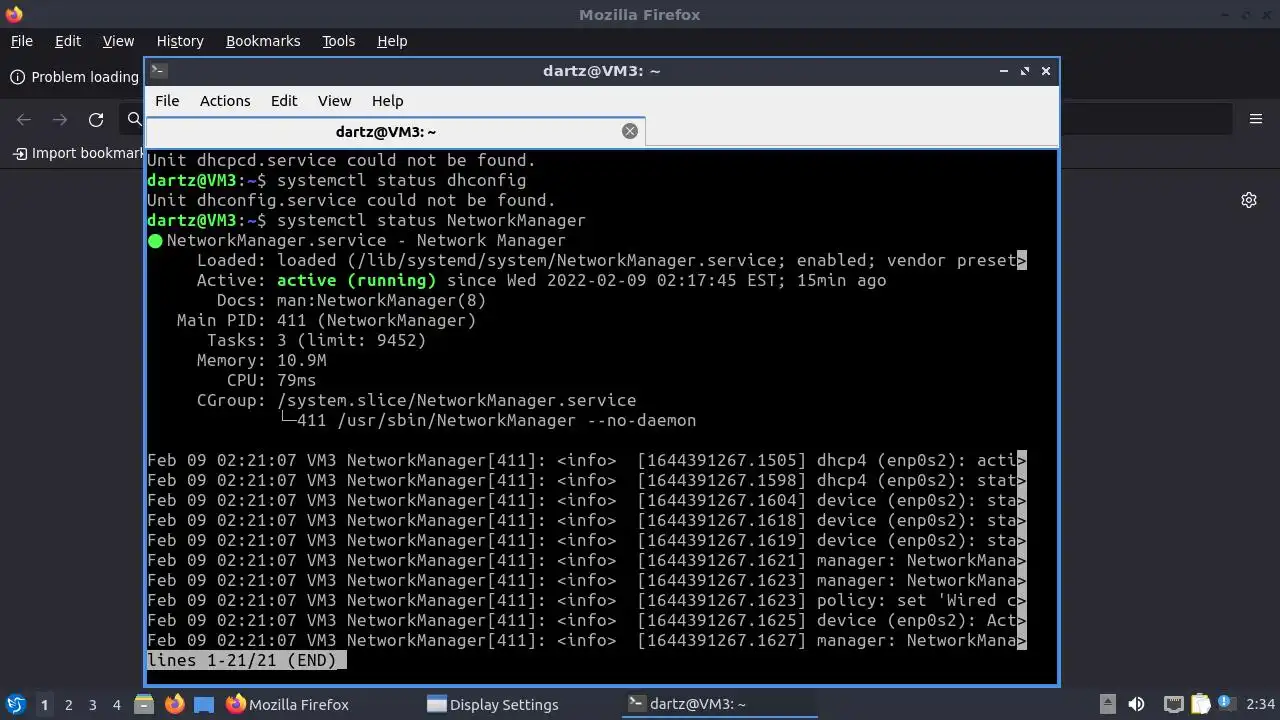
Task: Click the 'active (running)' status text
Action: click(356, 280)
